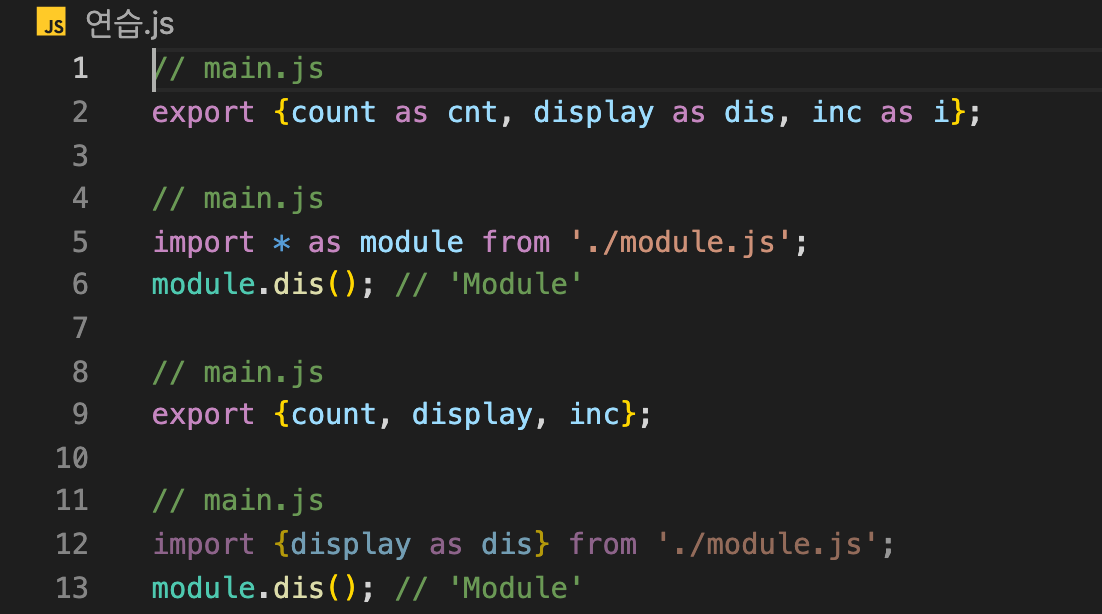This screenshot has height=614, width=1102.
Task: Click the word module on line 6
Action: [x=203, y=284]
